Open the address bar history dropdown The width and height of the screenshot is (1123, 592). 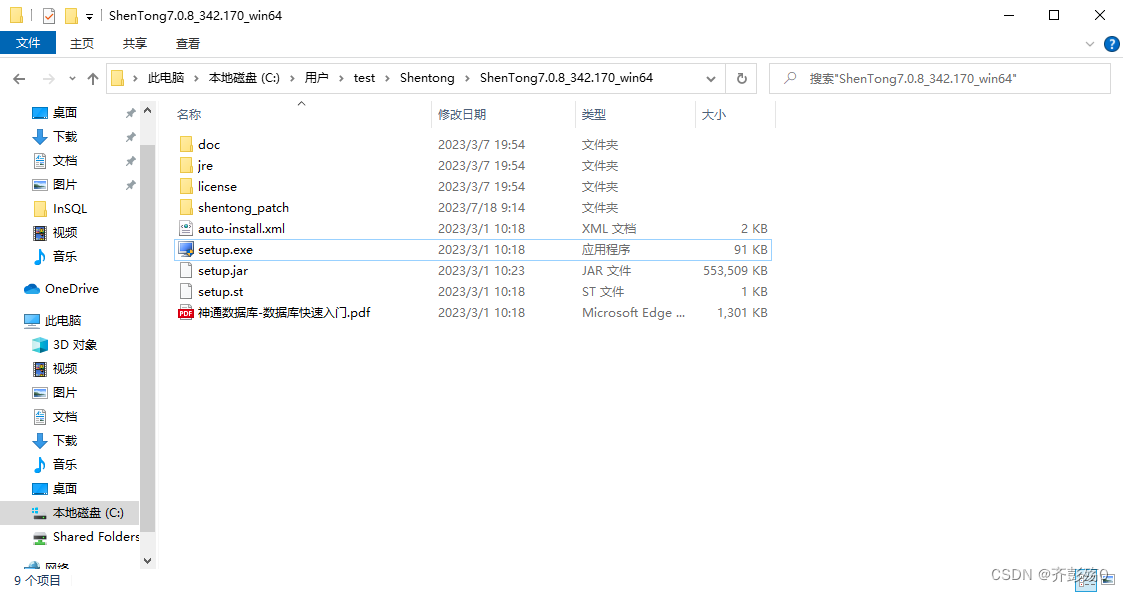(x=710, y=79)
